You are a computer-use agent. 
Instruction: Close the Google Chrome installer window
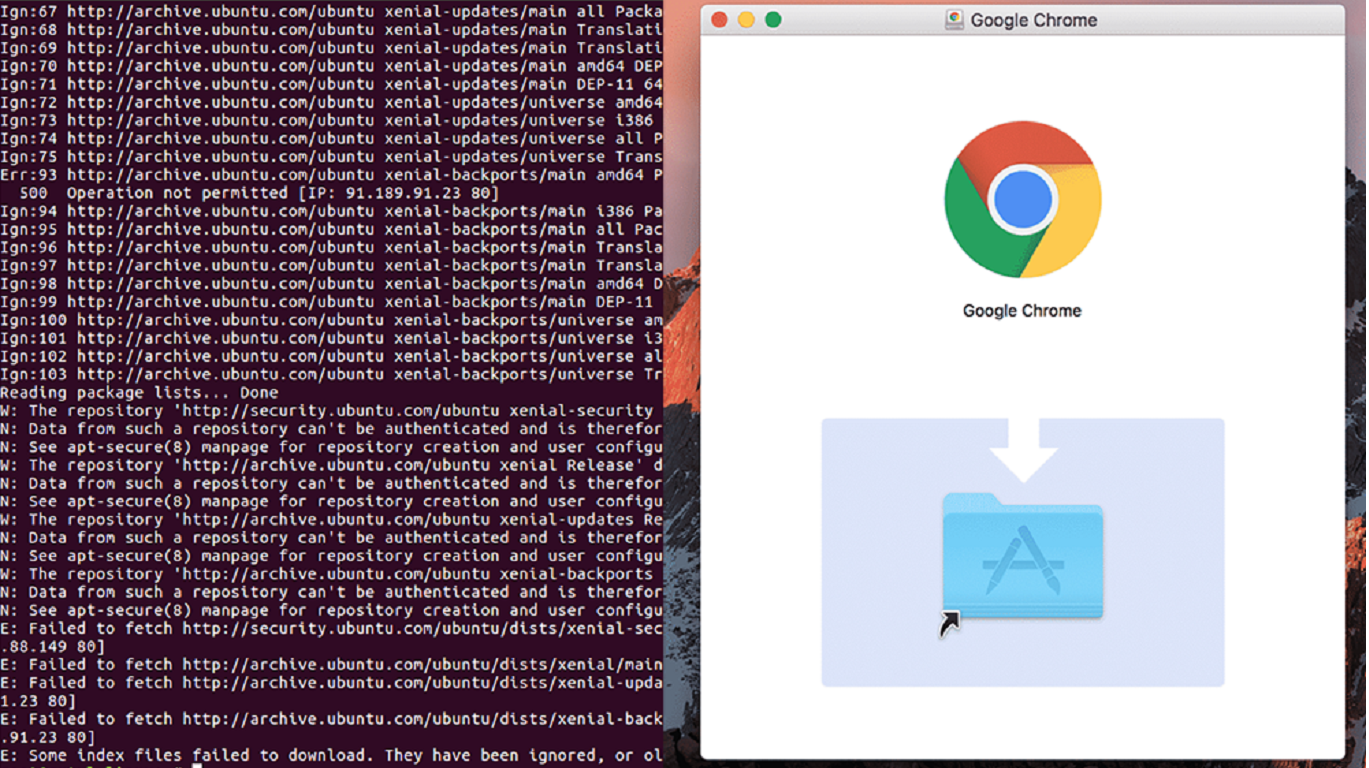tap(718, 20)
